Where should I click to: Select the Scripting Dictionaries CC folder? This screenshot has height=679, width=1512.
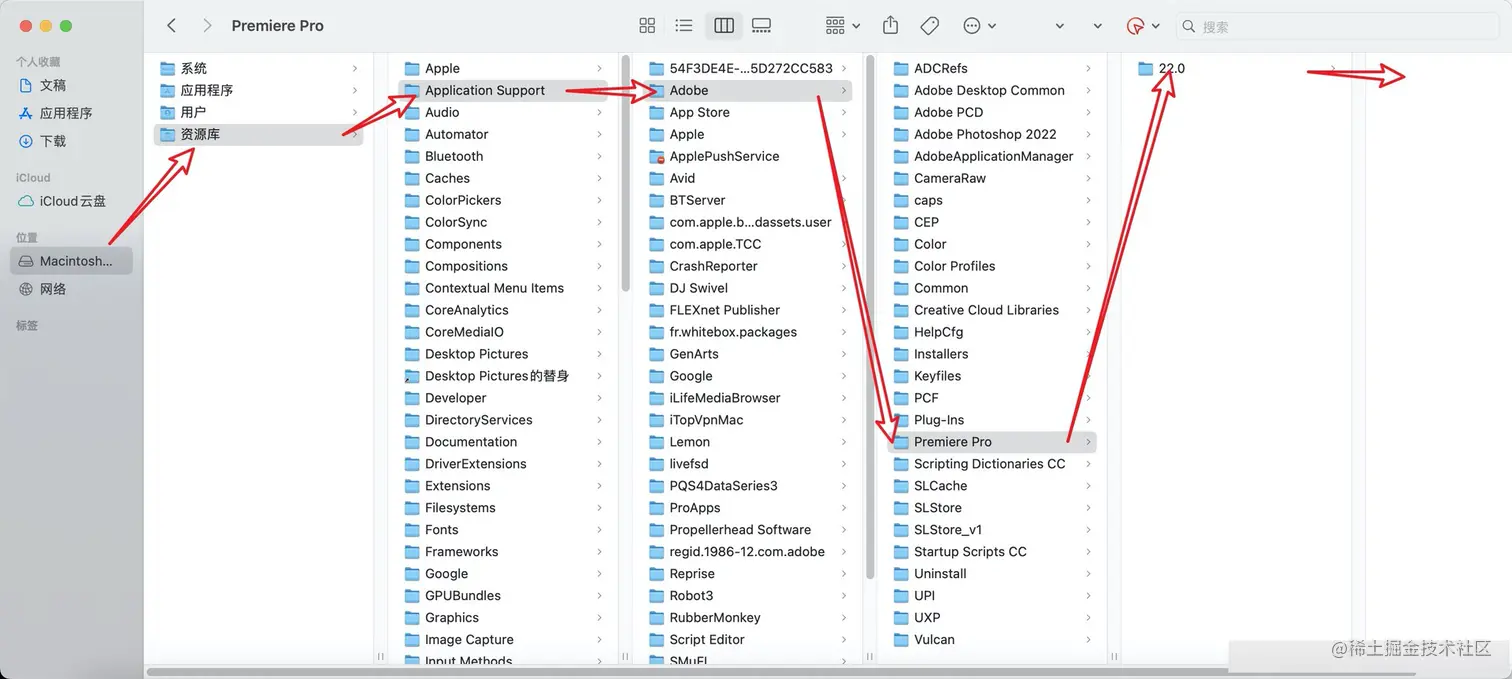click(992, 464)
